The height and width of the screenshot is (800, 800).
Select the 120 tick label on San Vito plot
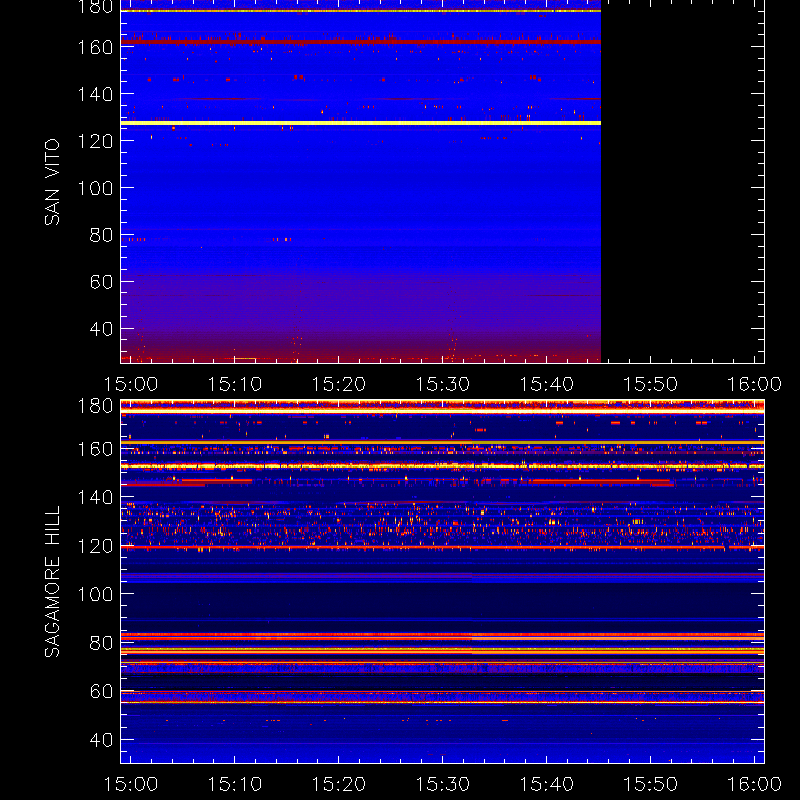95,141
